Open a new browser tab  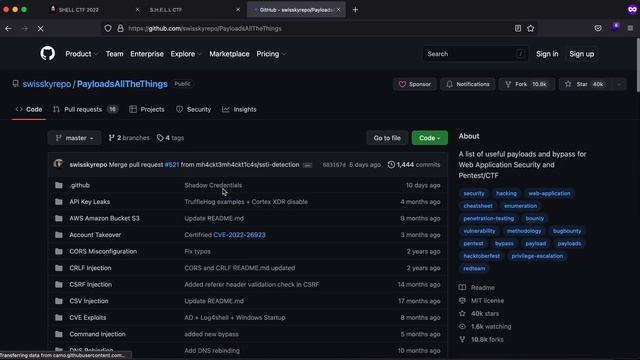[355, 9]
